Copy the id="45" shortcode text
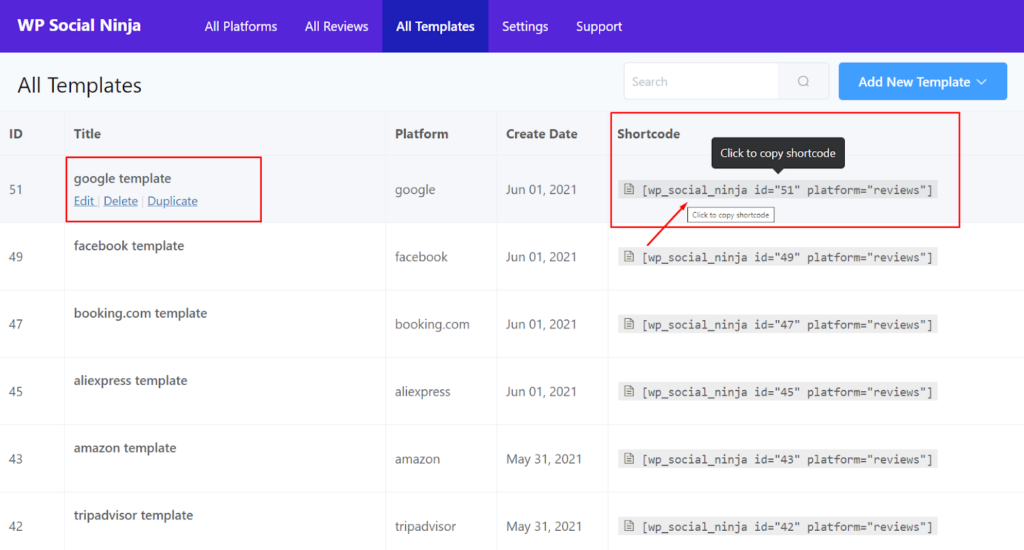 787,392
